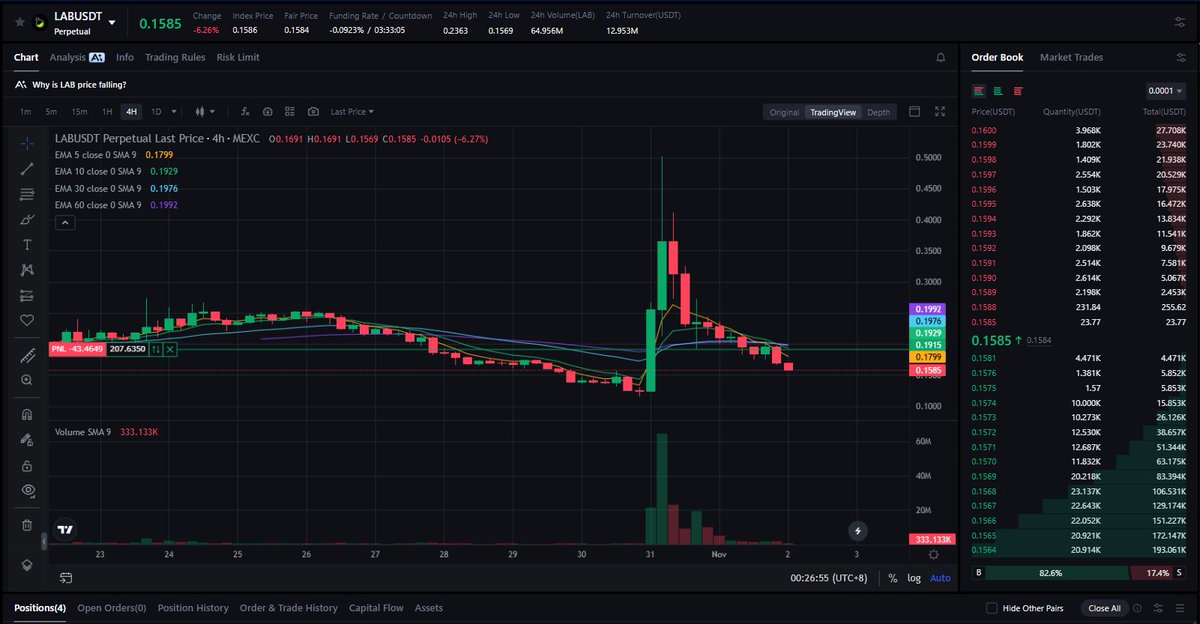
Task: Click the trash icon to remove drawings
Action: click(27, 524)
